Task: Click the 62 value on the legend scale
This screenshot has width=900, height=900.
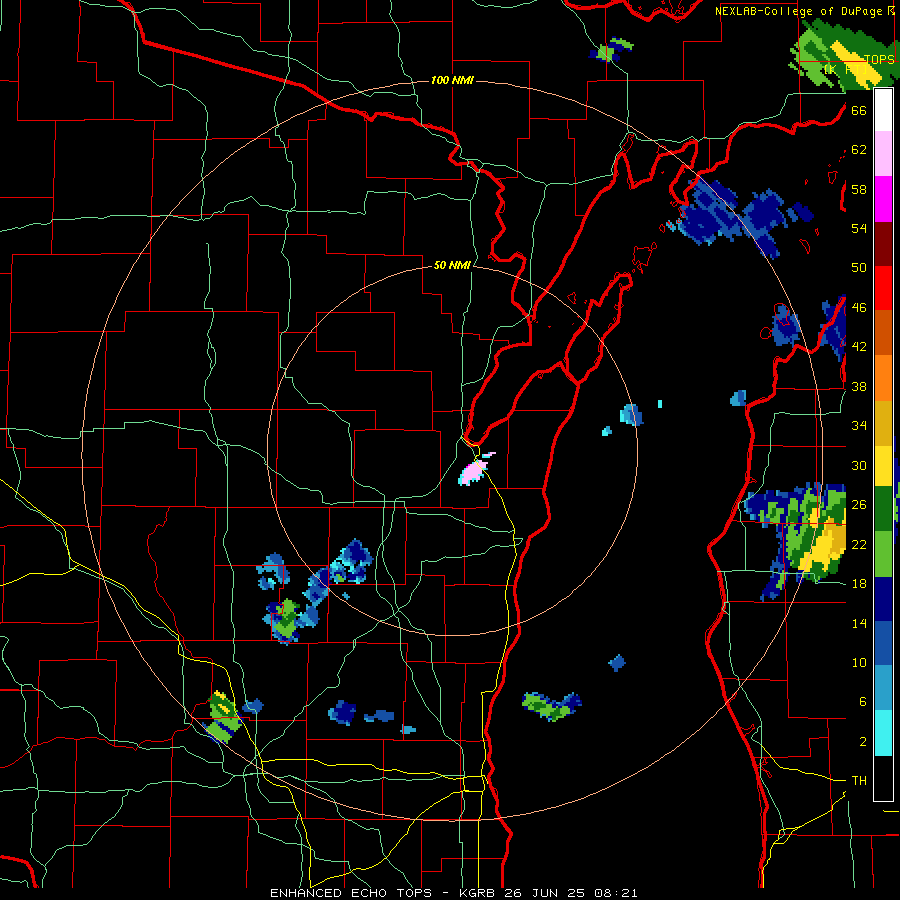Action: click(x=859, y=150)
